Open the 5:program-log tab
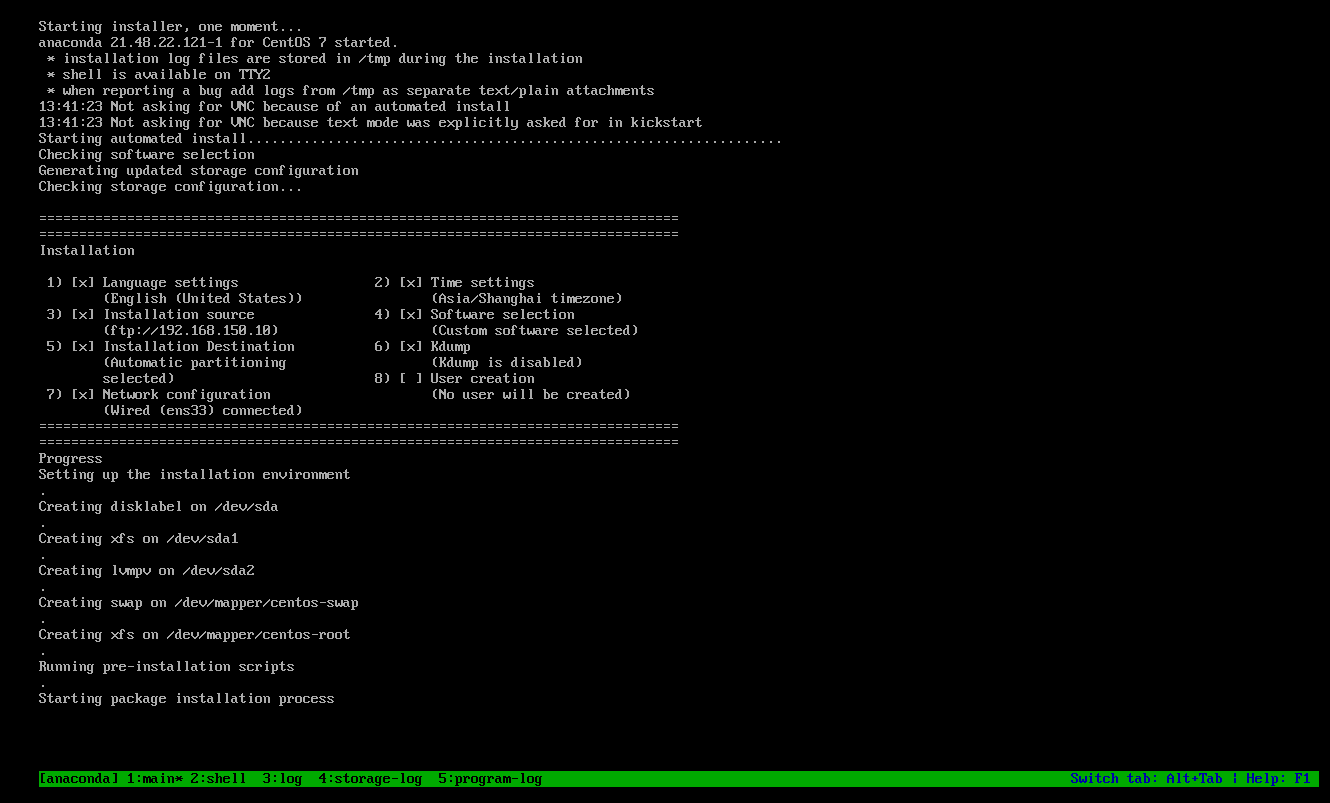Viewport: 1330px width, 803px height. click(x=491, y=779)
